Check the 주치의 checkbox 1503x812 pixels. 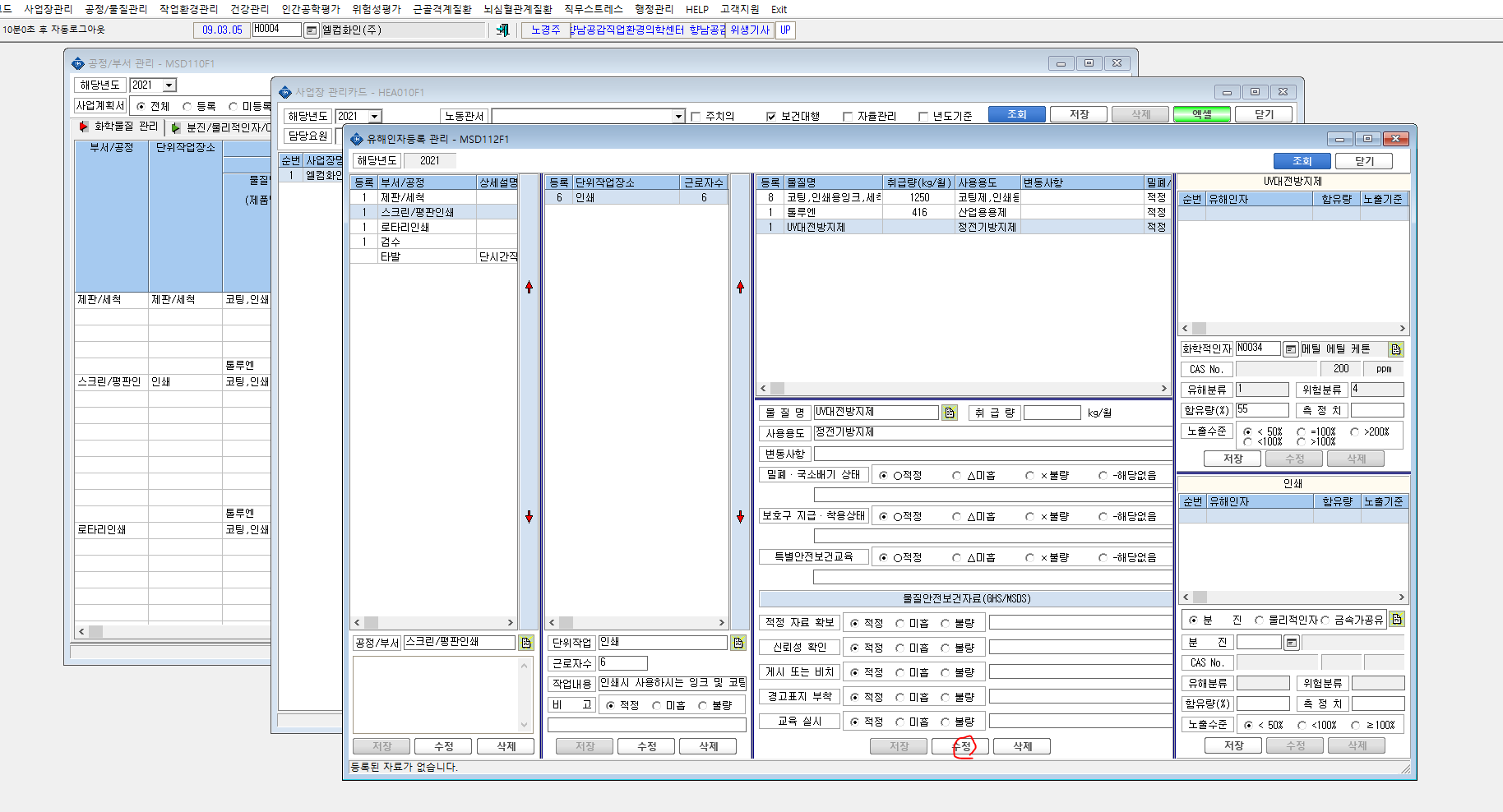click(696, 117)
